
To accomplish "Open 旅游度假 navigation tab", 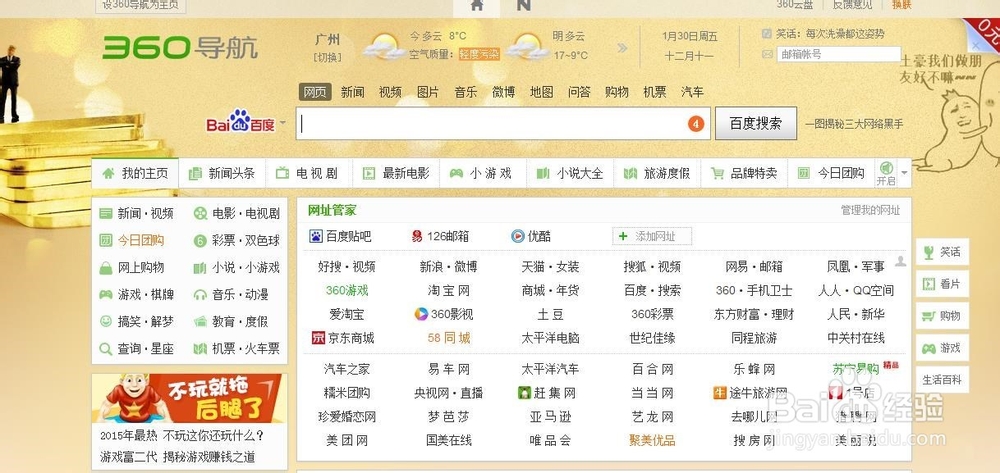I will 657,173.
